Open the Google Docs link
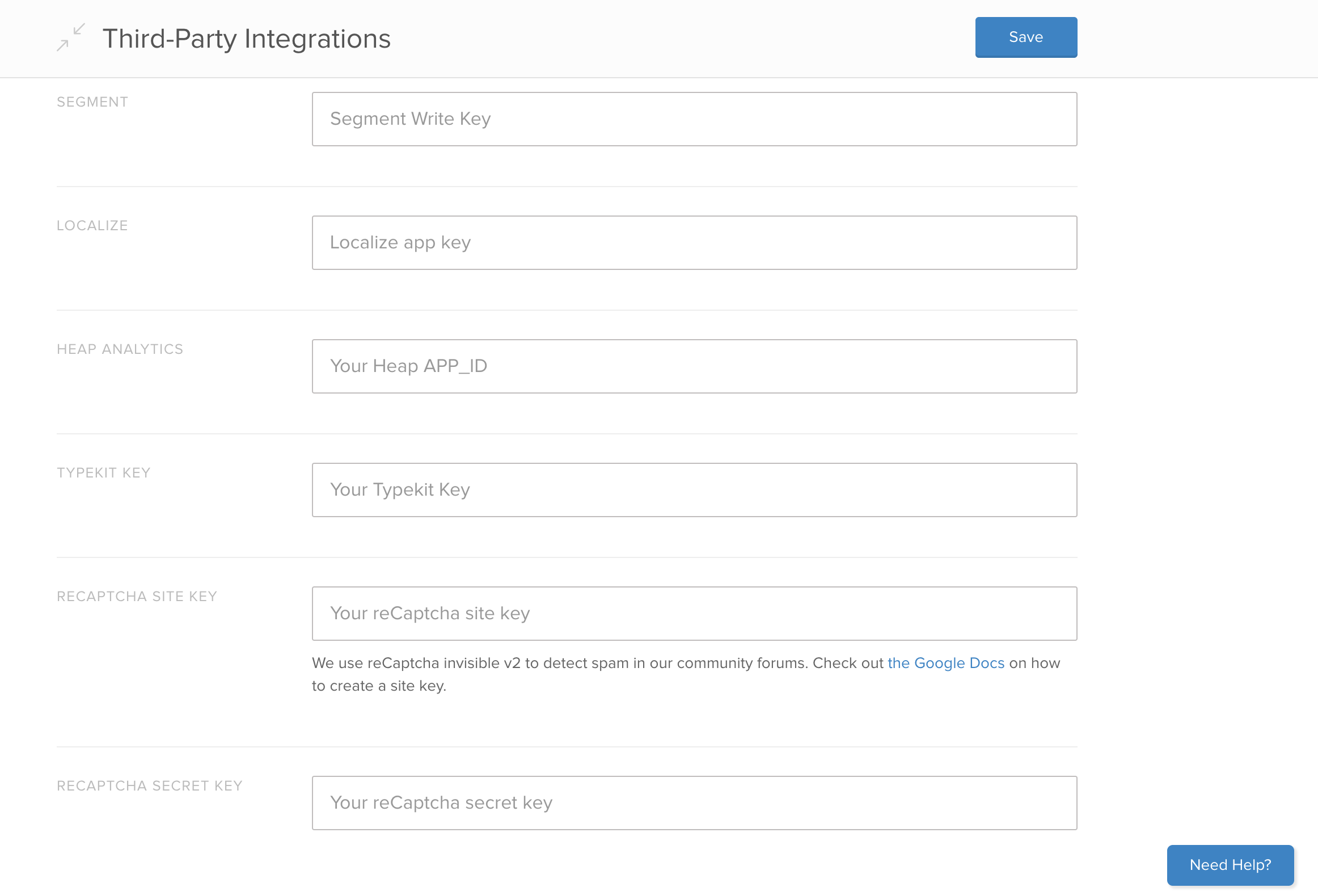1318x896 pixels. 945,663
